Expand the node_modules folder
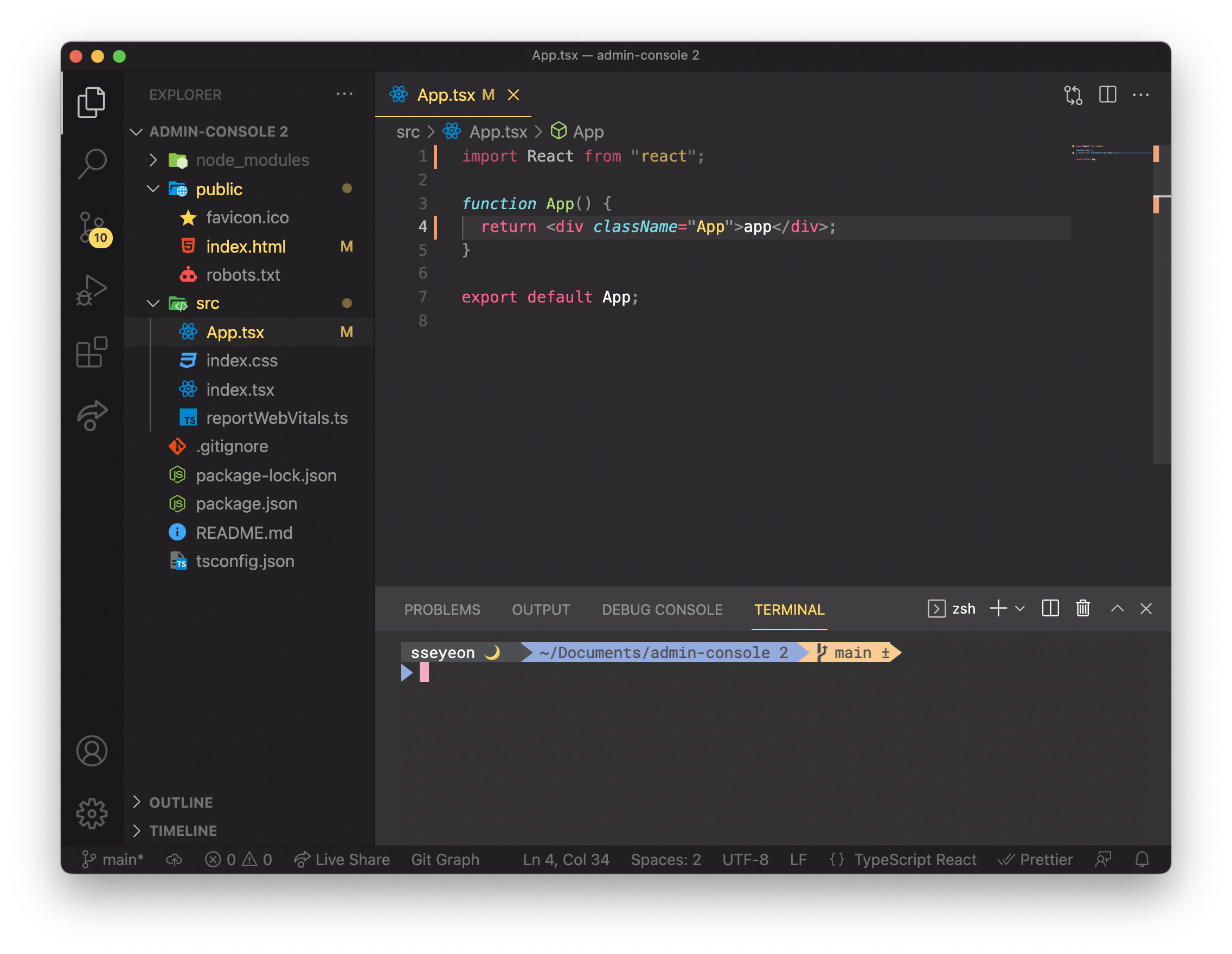Viewport: 1232px width, 954px height. tap(153, 160)
